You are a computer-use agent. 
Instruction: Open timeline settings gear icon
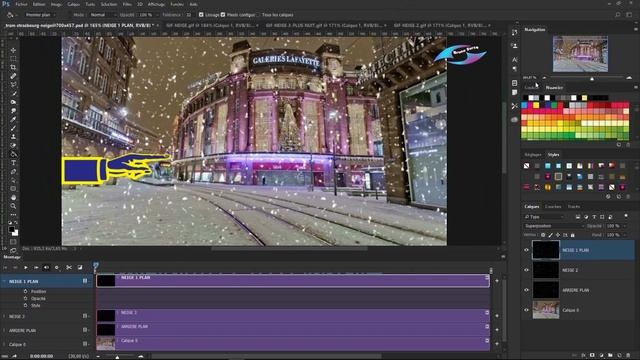(x=57, y=268)
